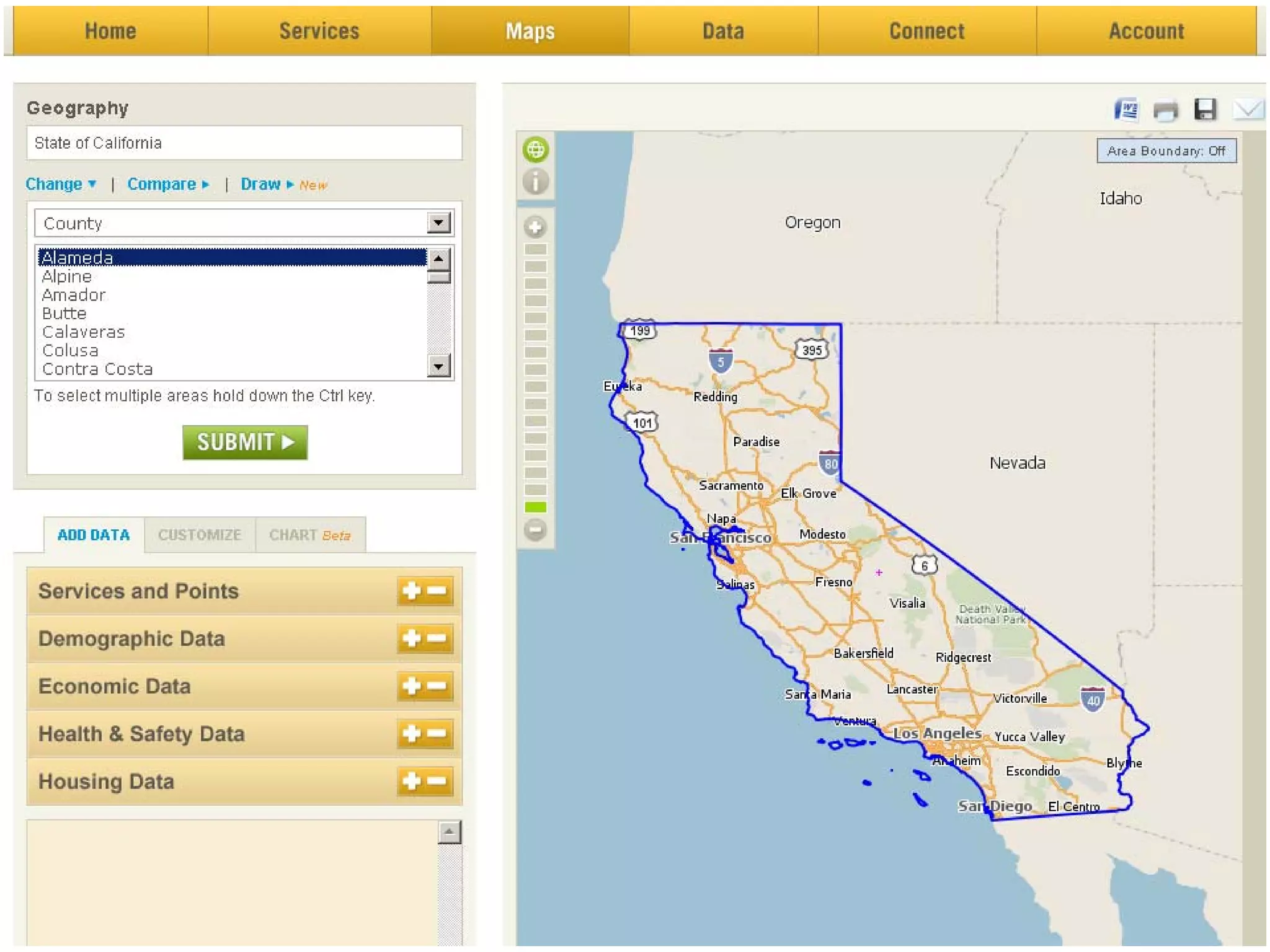Click the green globe full-extent icon
Image resolution: width=1270 pixels, height=952 pixels.
tap(535, 149)
